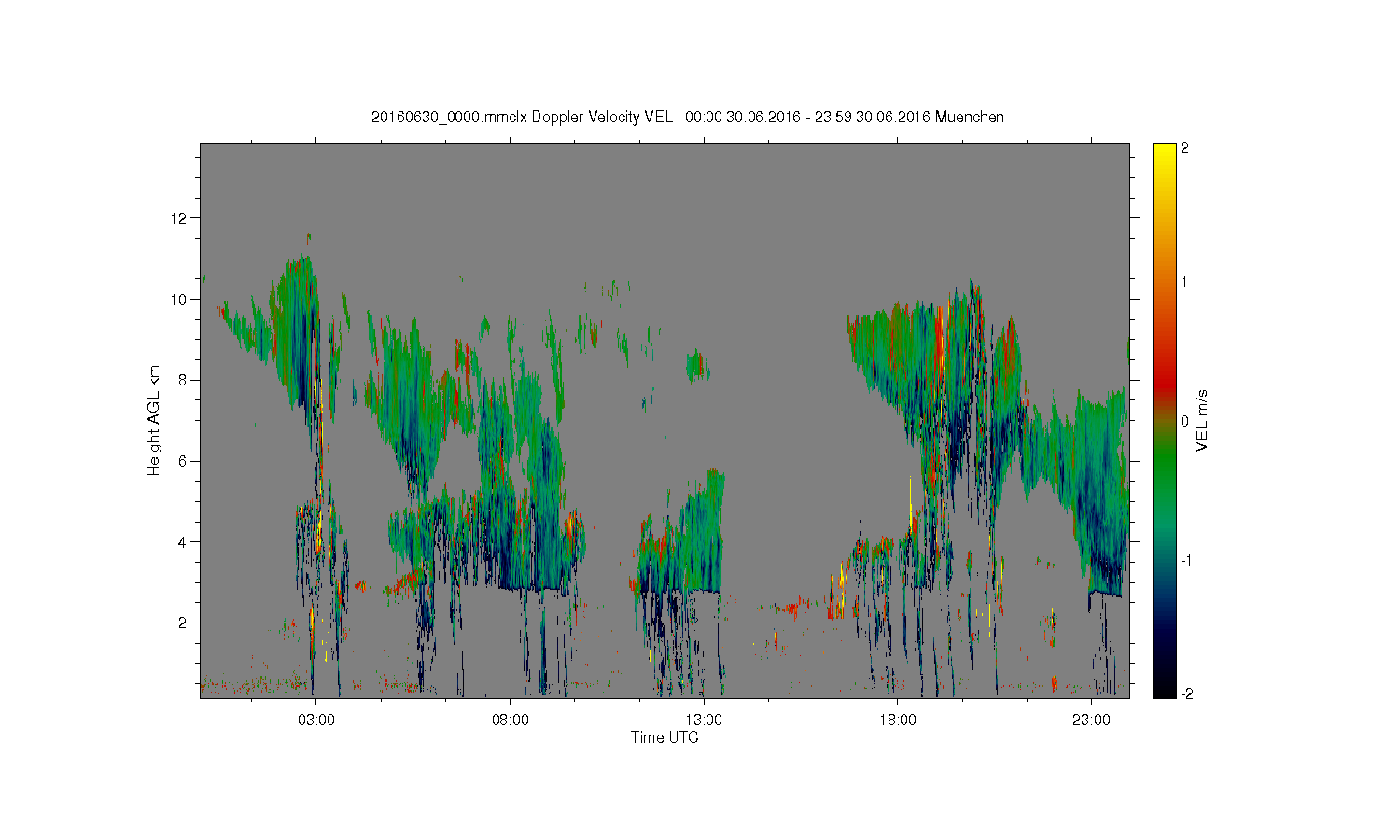Click the 18:00 time tick label
Screen dimensions: 1400x840
click(x=897, y=721)
